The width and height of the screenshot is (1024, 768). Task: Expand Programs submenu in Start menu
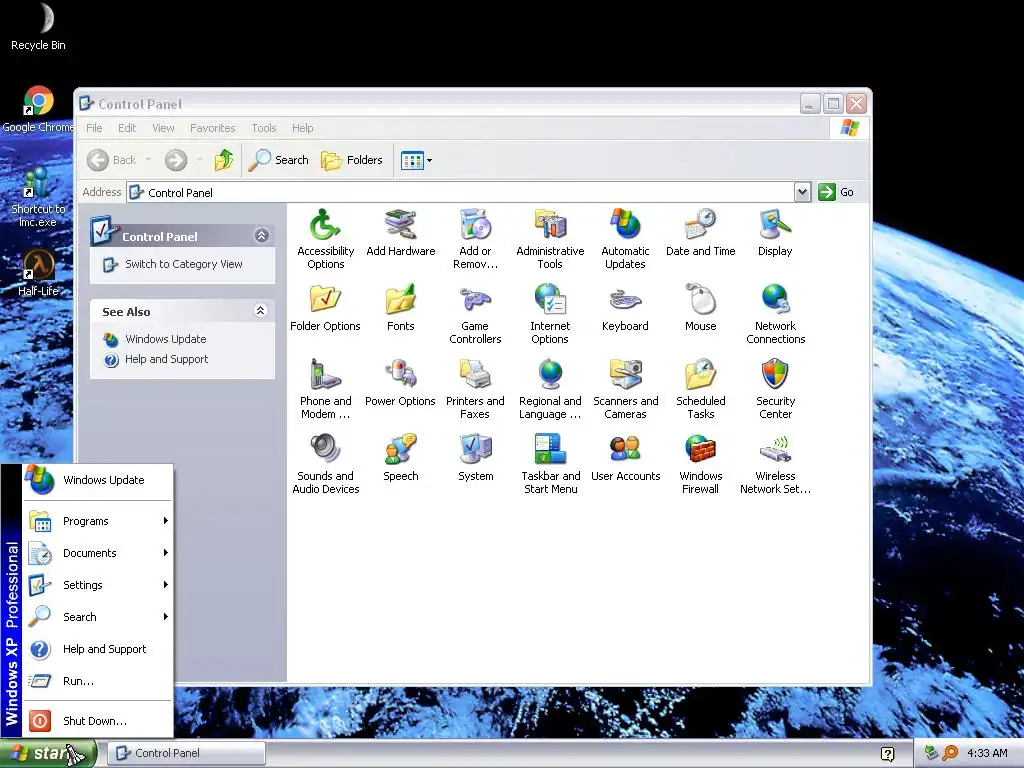tap(98, 521)
